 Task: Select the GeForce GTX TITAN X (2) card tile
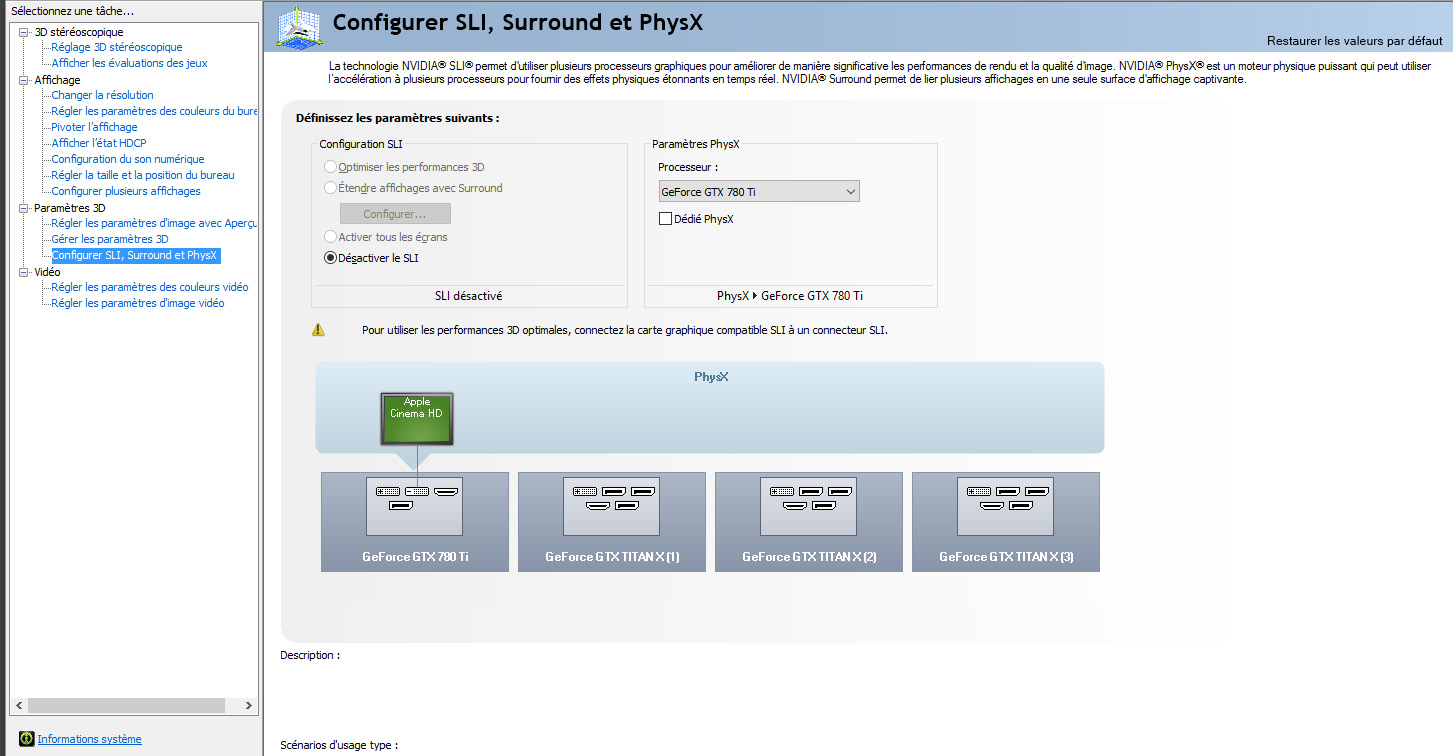[x=809, y=522]
